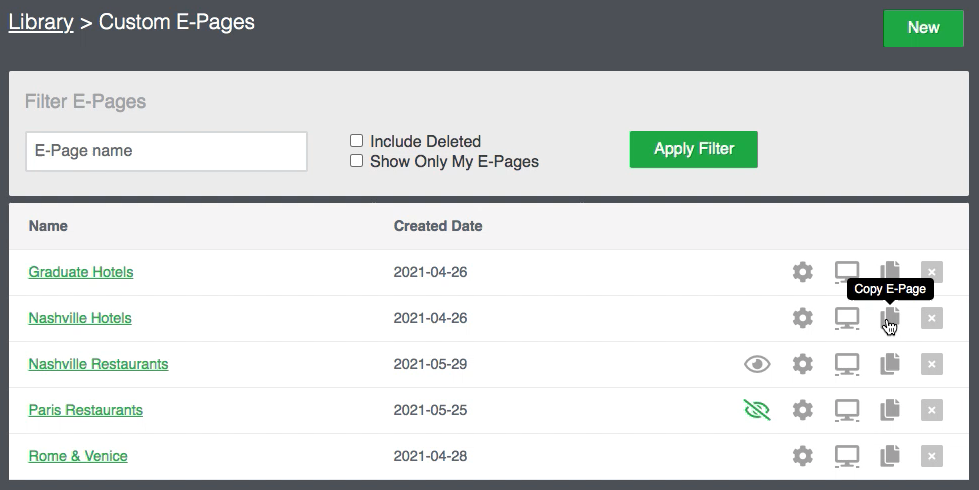Open the Graduate Hotels link
979x490 pixels.
(x=81, y=272)
